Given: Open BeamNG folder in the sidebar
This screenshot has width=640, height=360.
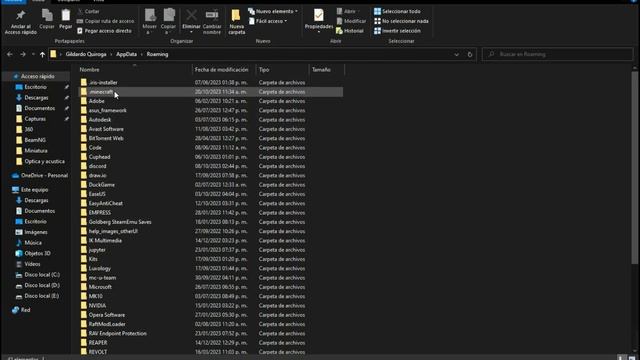Looking at the screenshot, I should point(35,140).
